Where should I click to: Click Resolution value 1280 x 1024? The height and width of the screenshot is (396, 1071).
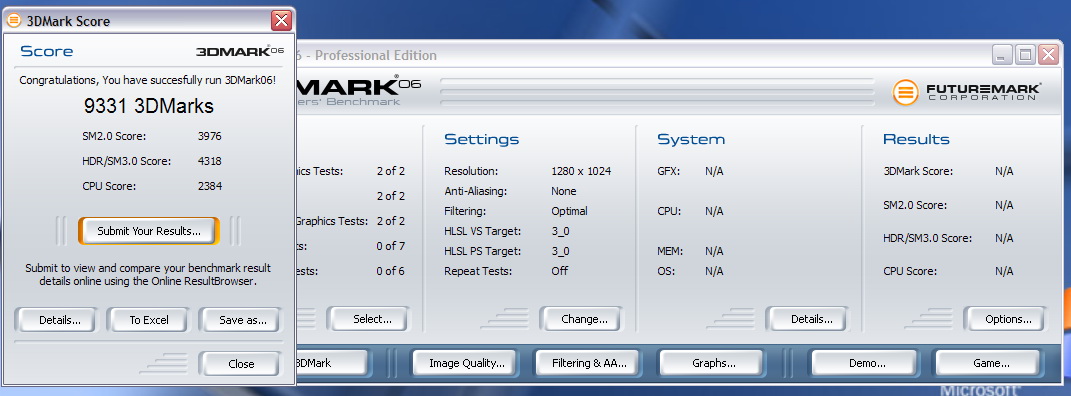[x=581, y=171]
